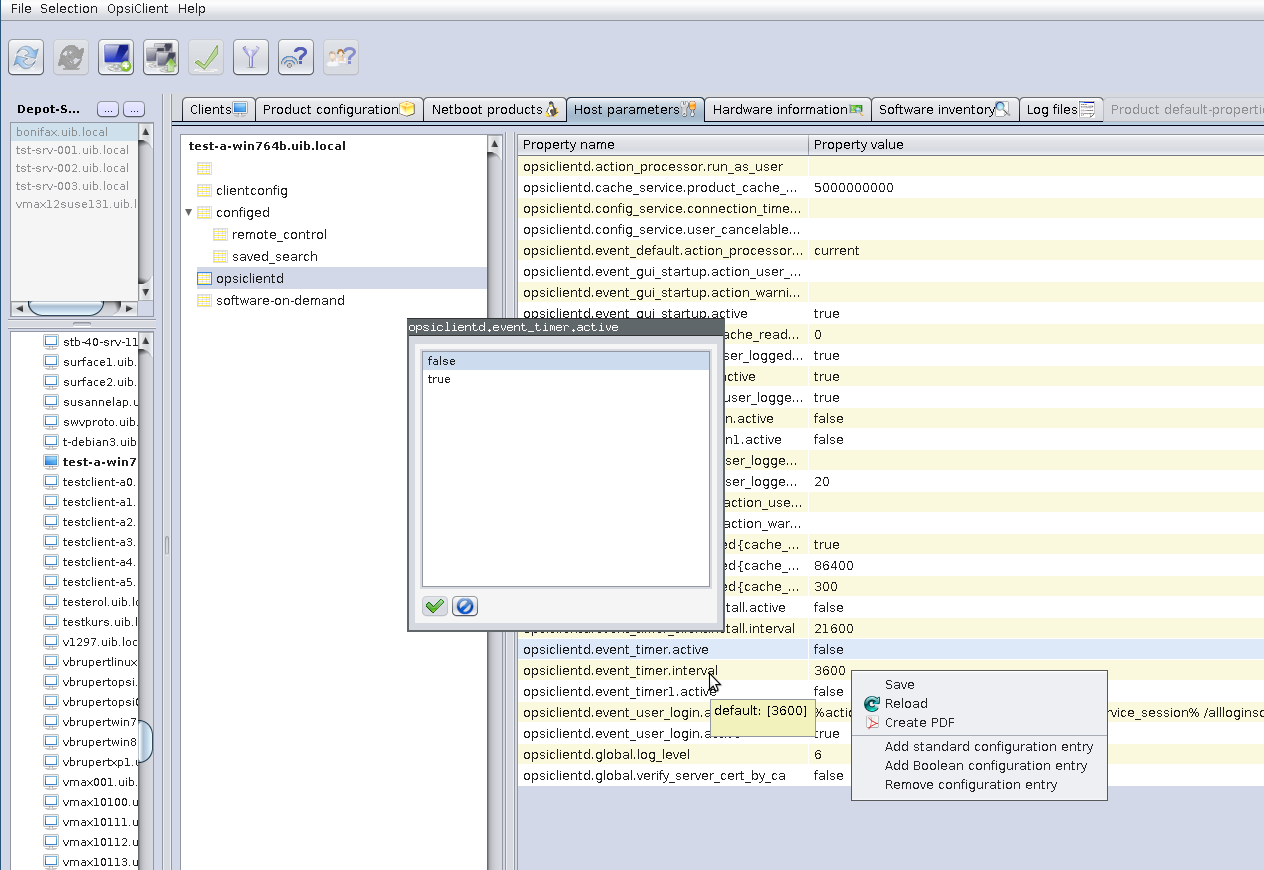Open Hardware information tab
The image size is (1264, 870).
[787, 110]
